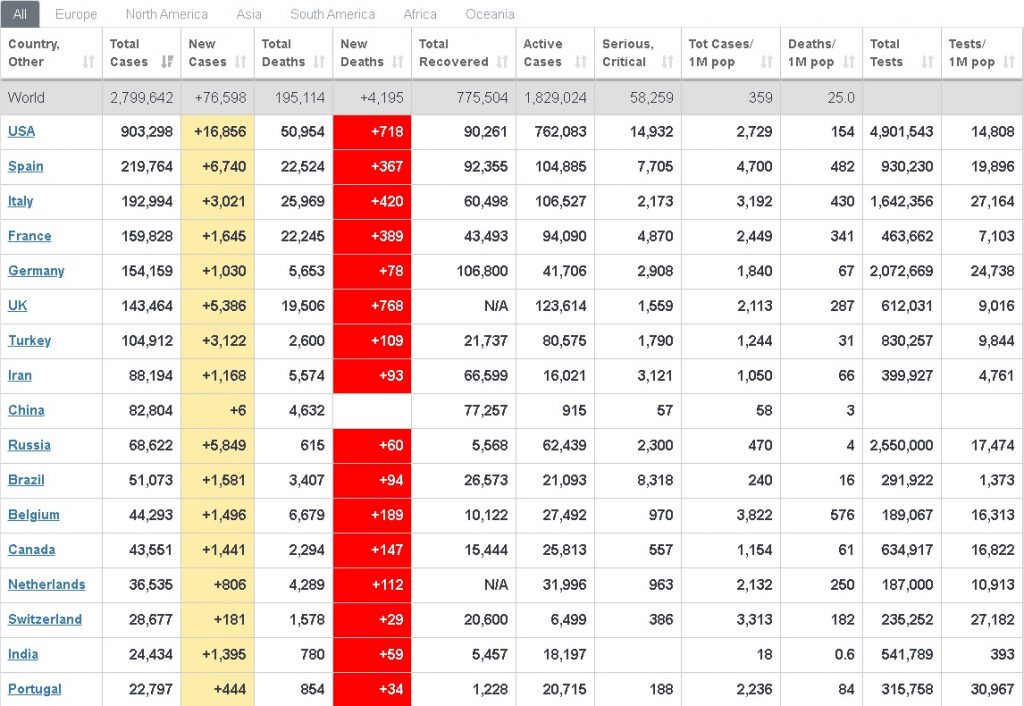The image size is (1024, 706).
Task: Sort by Total Cases arrows icon
Action: 167,62
